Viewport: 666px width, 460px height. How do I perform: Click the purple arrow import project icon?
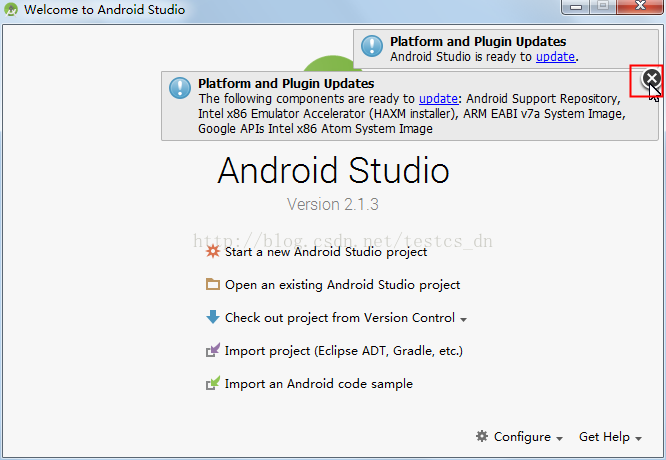[213, 350]
